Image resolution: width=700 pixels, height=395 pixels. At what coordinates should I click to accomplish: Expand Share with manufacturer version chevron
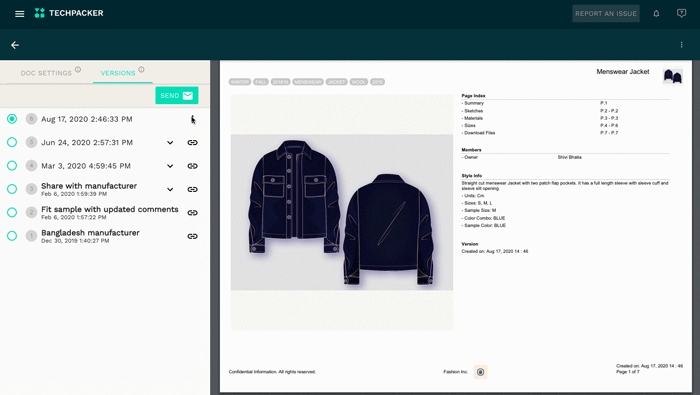(x=170, y=189)
